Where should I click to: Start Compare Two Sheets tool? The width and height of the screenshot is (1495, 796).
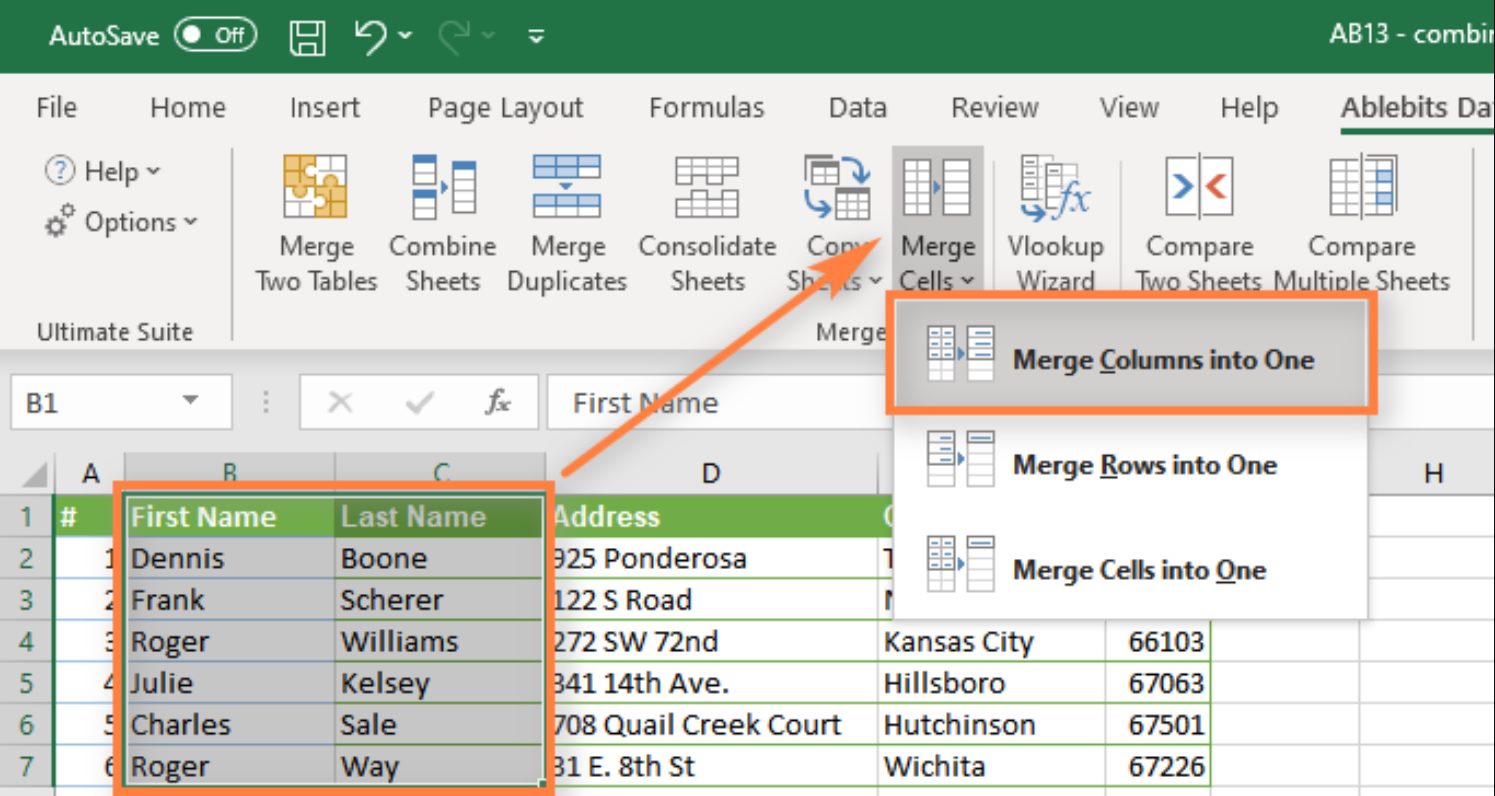1198,187
